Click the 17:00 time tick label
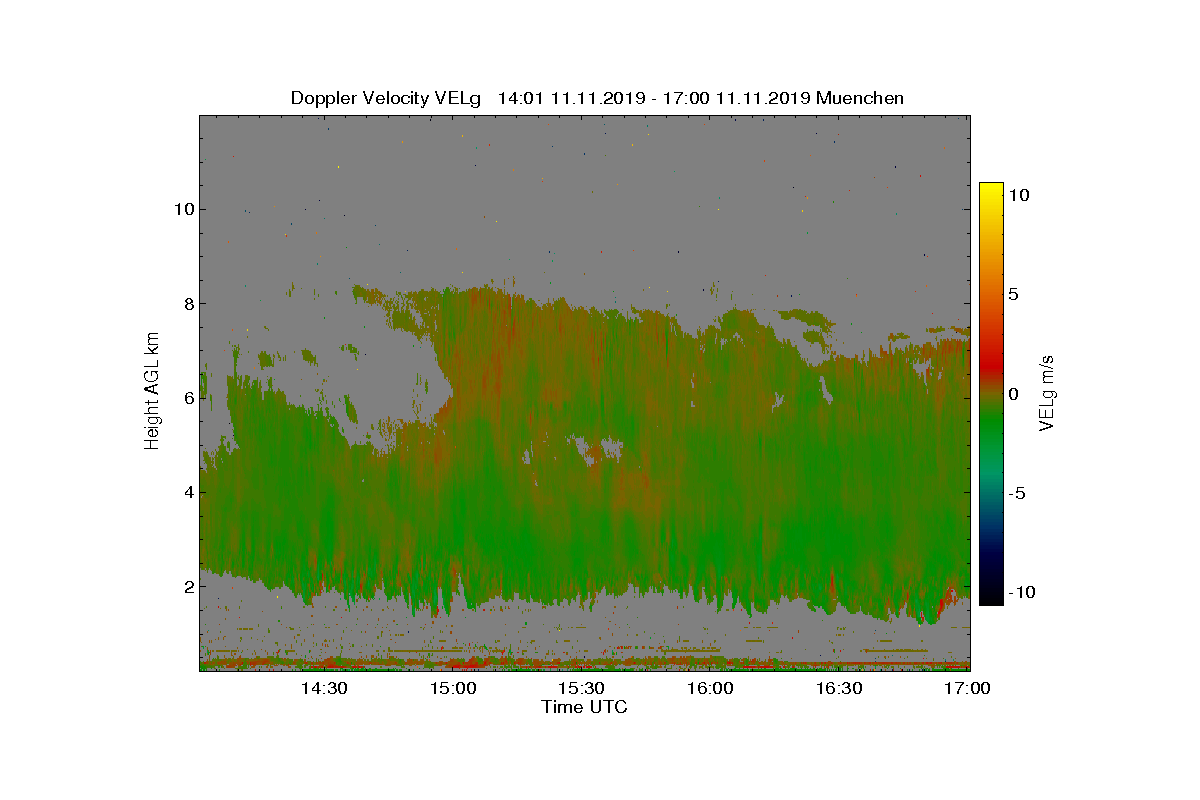This screenshot has height=800, width=1200. click(967, 688)
